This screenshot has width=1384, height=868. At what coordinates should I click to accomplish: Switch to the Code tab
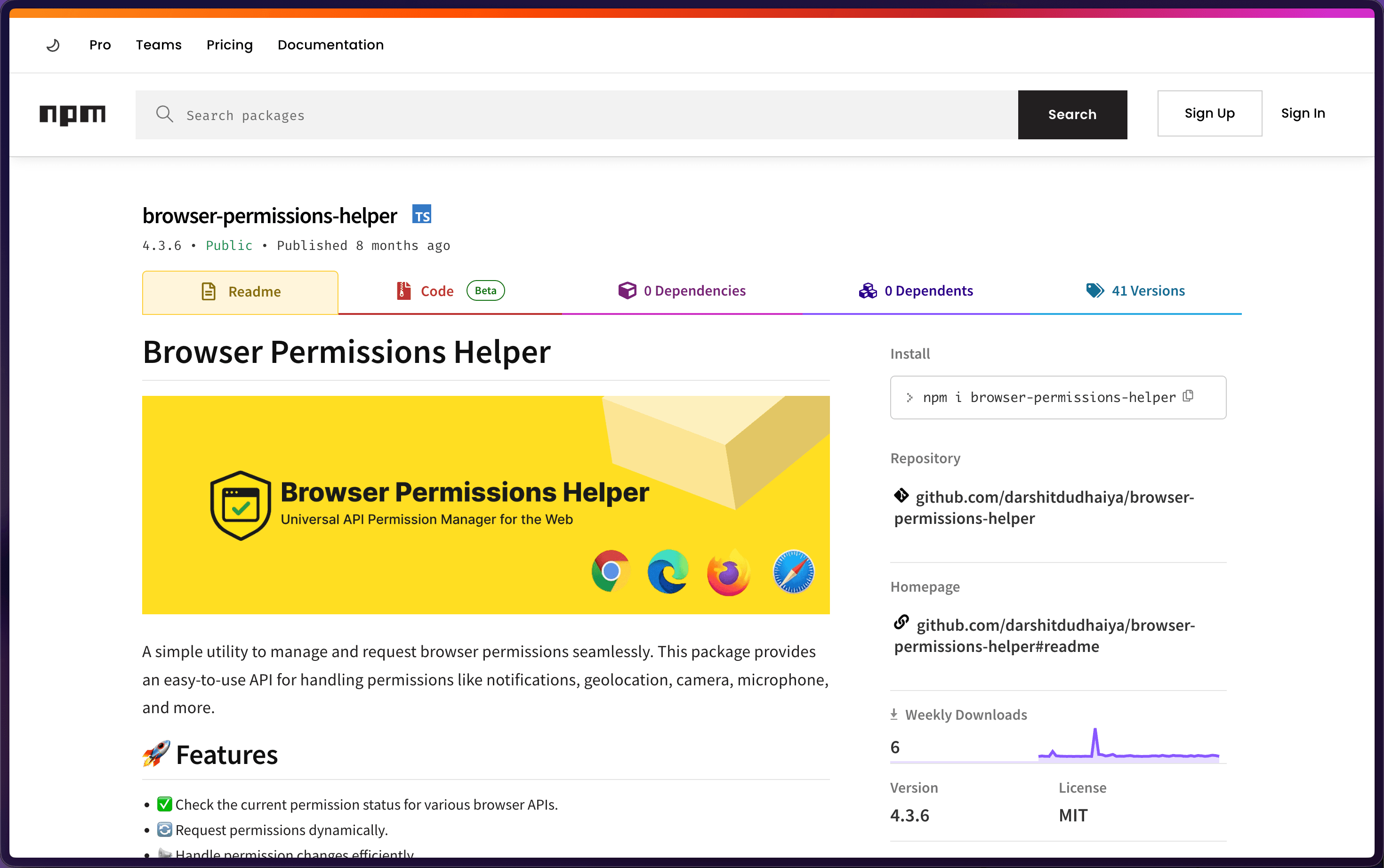click(x=450, y=291)
